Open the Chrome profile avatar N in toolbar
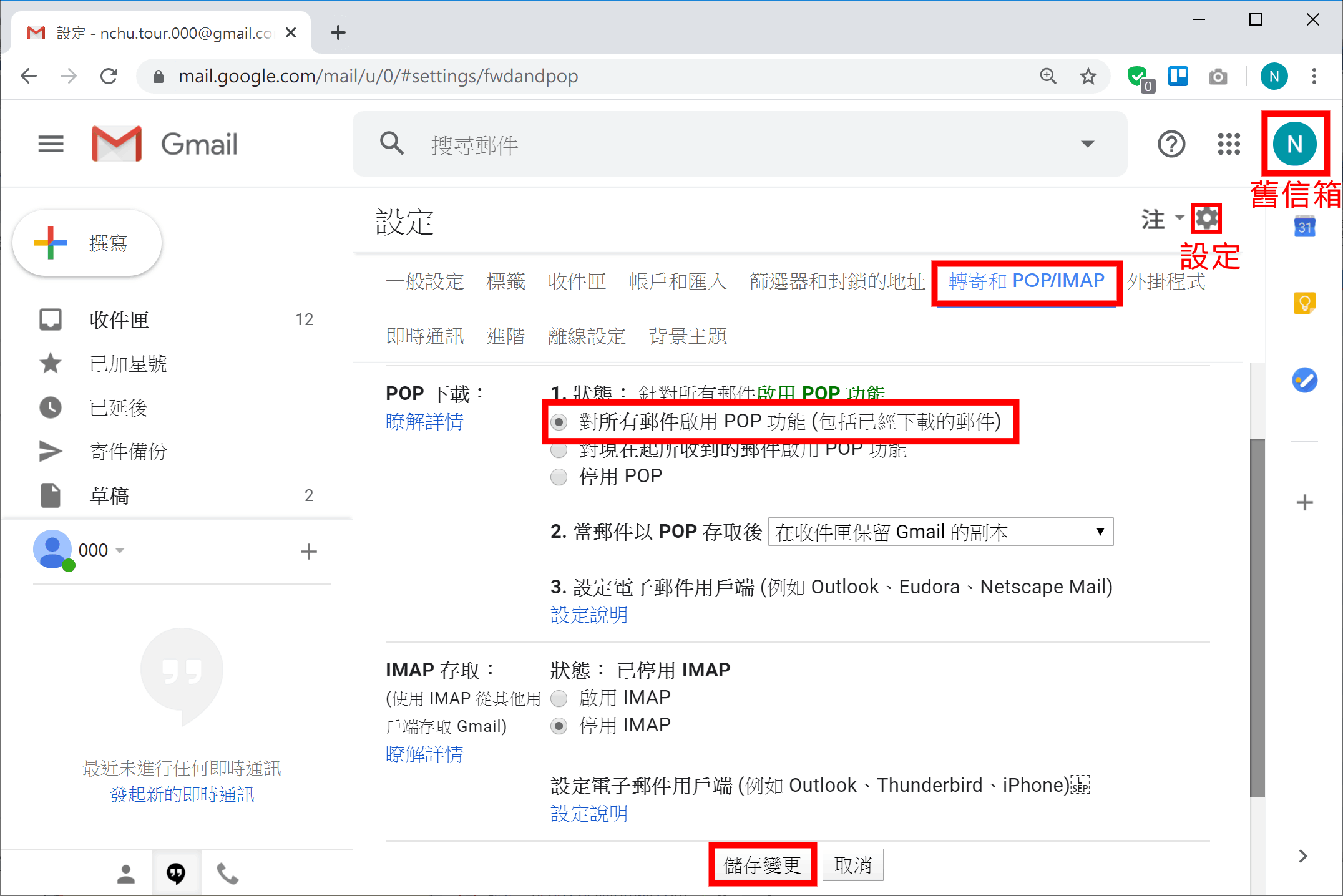Viewport: 1343px width, 896px height. [x=1274, y=76]
